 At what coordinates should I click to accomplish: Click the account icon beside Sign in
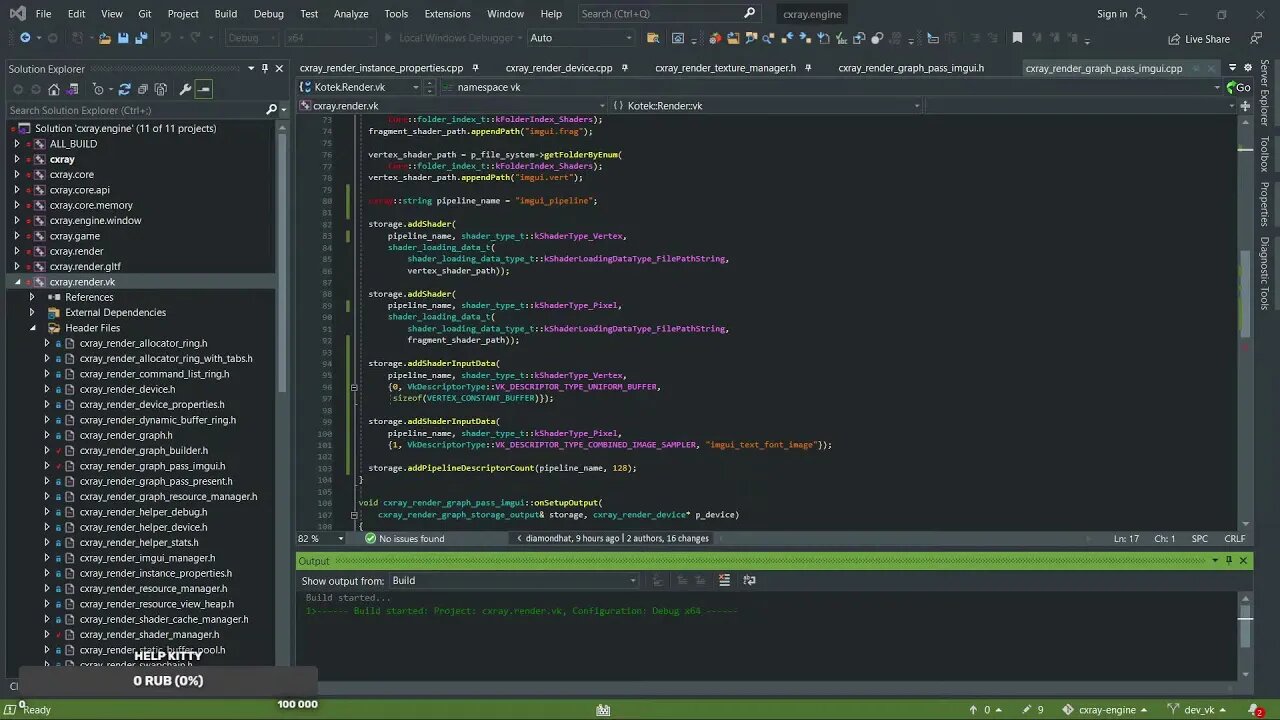[1140, 14]
